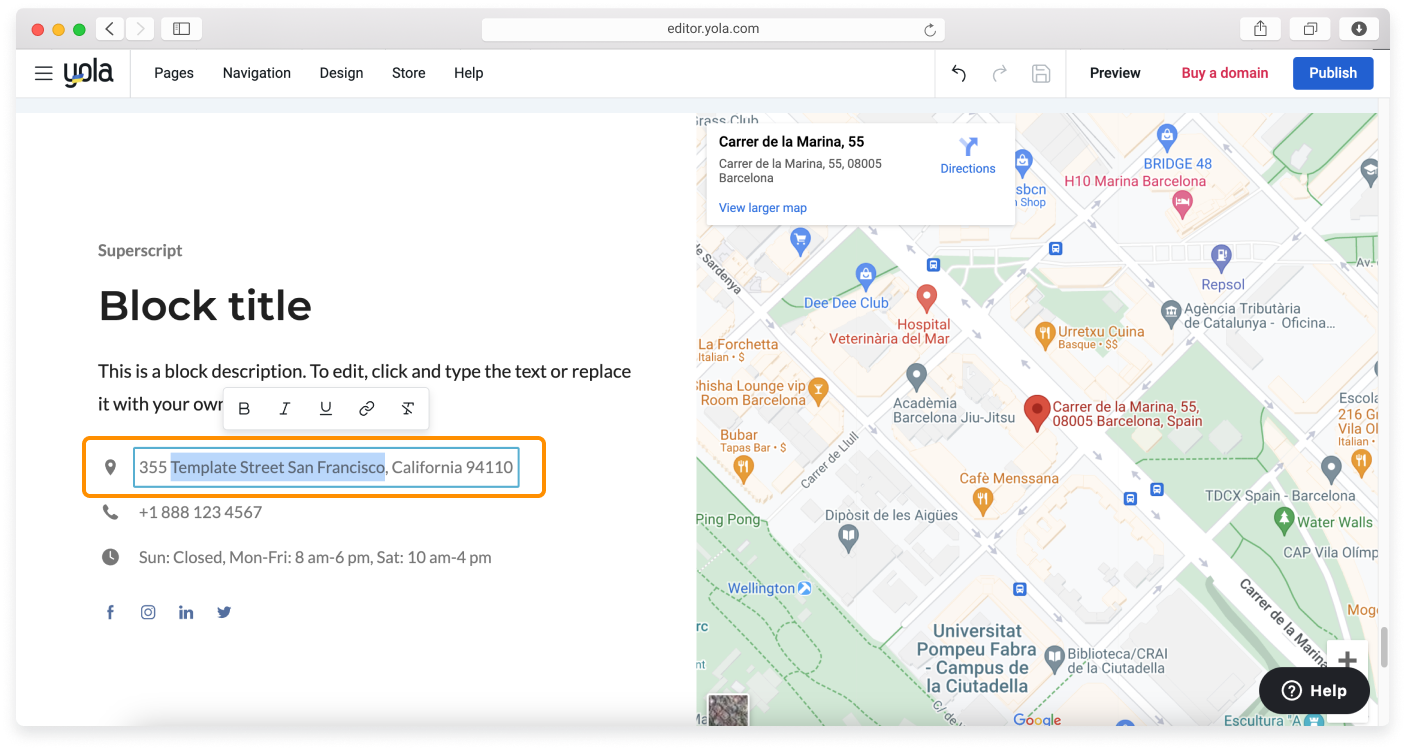Open the Instagram social icon
Viewport: 1406px width, 750px height.
point(148,612)
